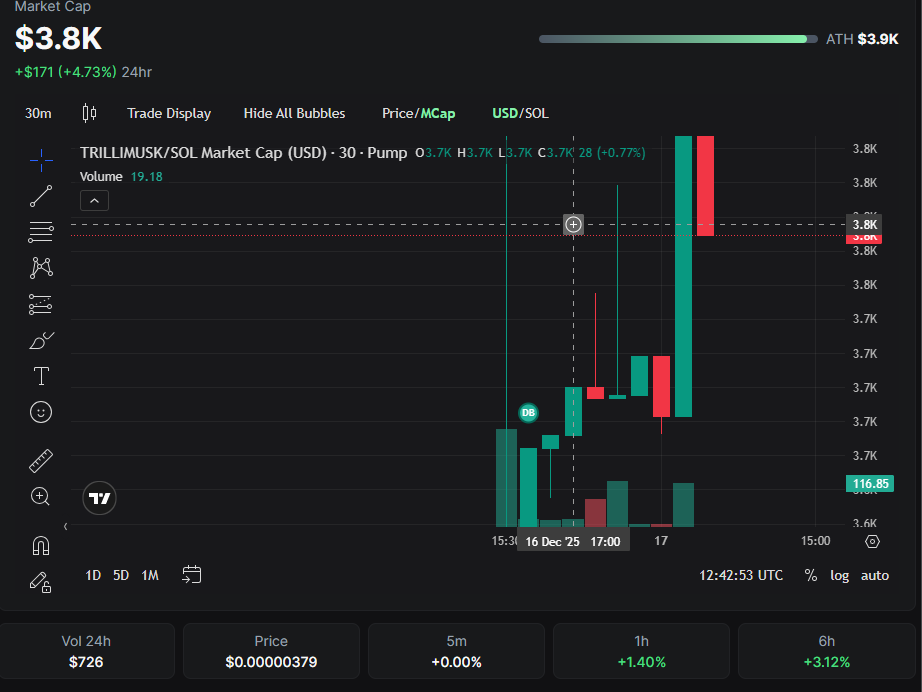922x692 pixels.
Task: Click the DB trade bubble marker
Action: (x=529, y=413)
